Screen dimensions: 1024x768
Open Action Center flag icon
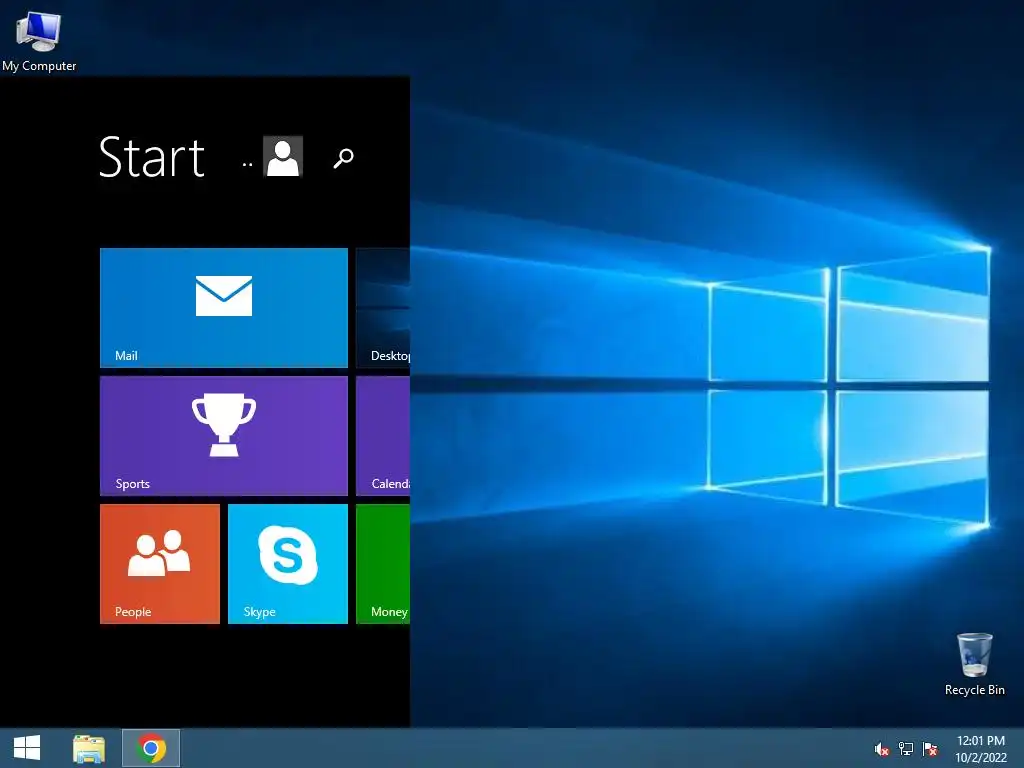coord(930,749)
